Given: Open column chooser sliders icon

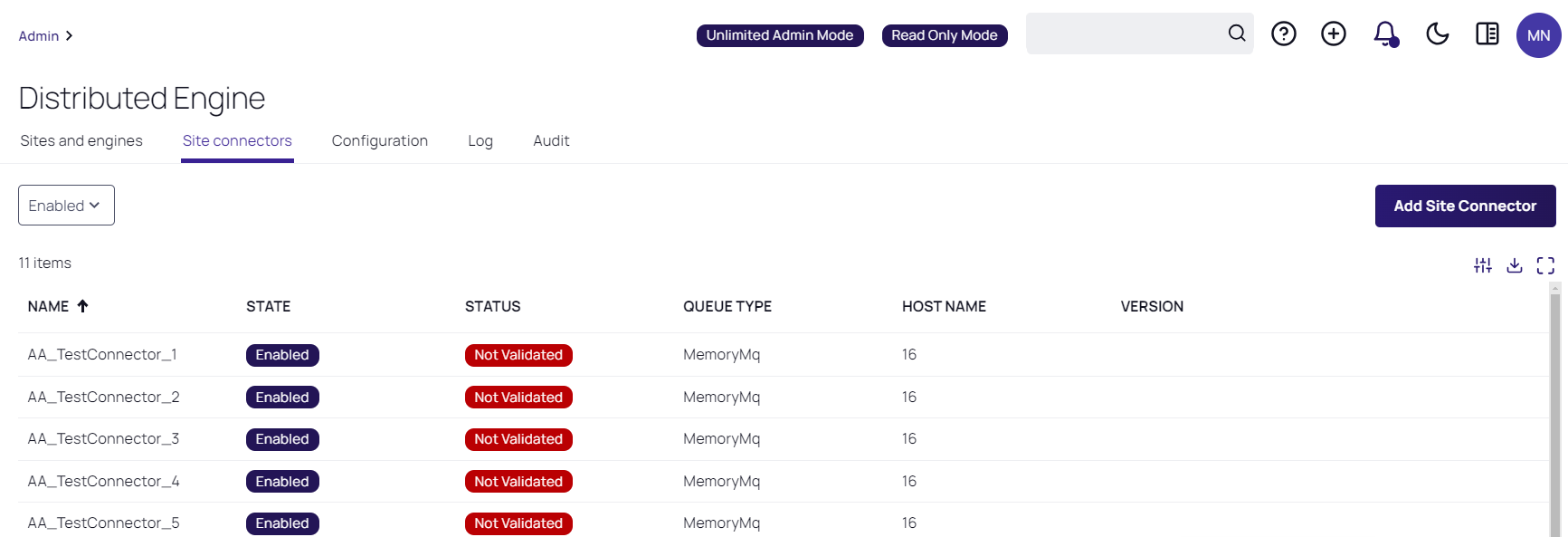Looking at the screenshot, I should (1482, 265).
